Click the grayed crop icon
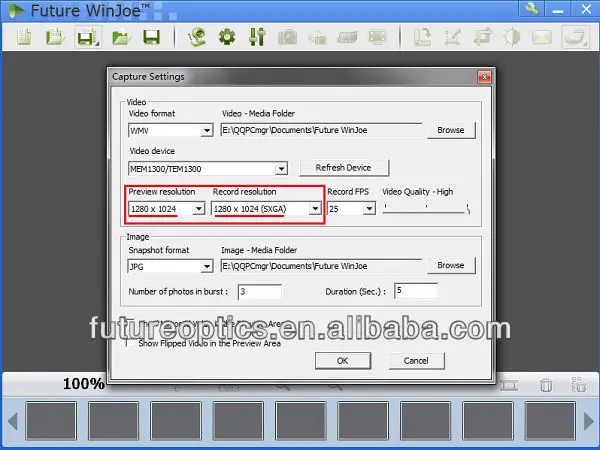This screenshot has height=450, width=600. click(483, 38)
